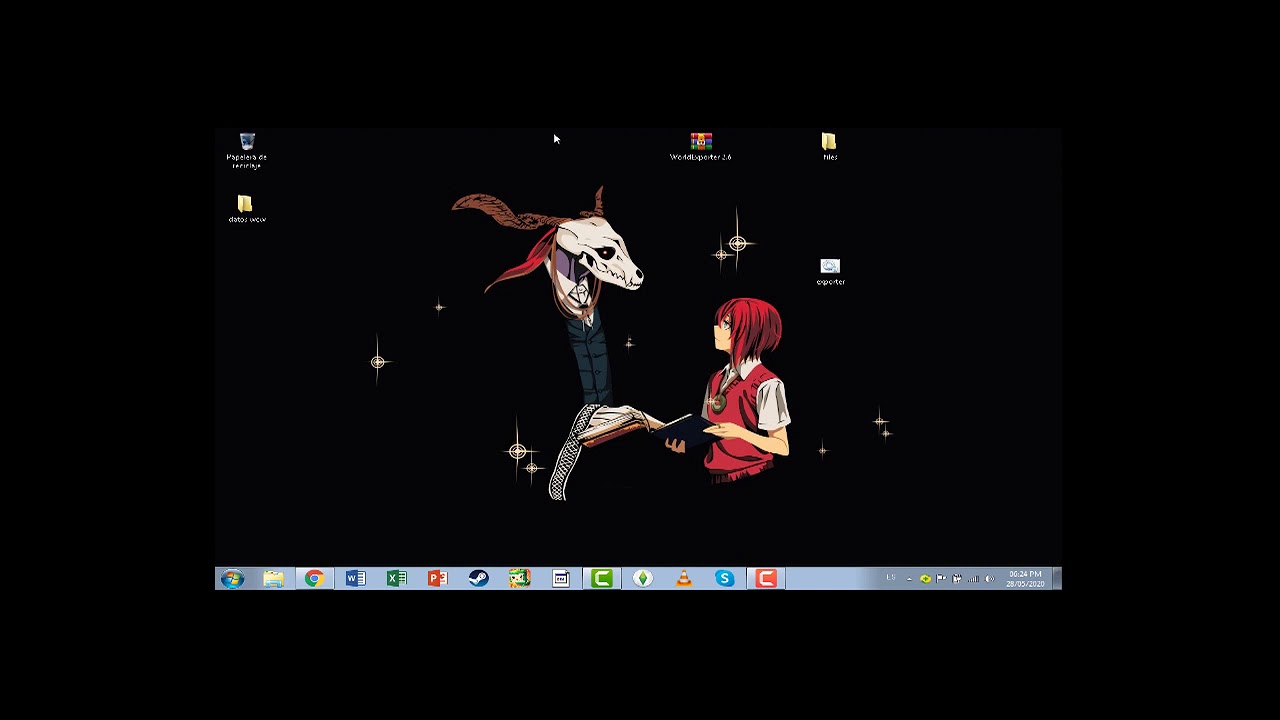Select the exporter shortcut on the desktop

(830, 271)
